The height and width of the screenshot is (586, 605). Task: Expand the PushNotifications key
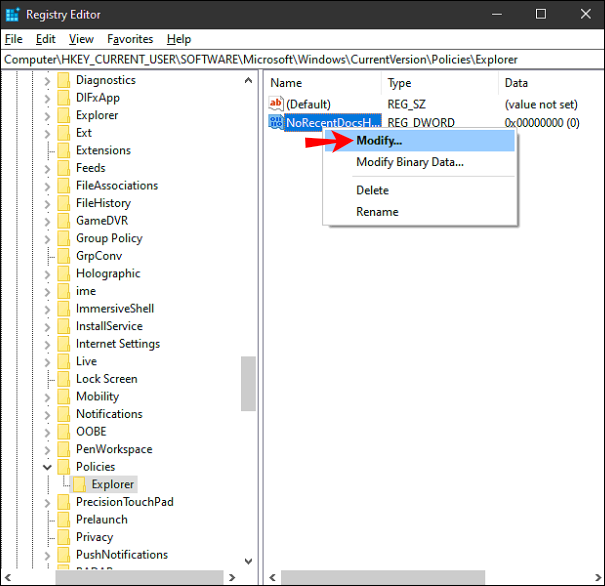click(x=47, y=555)
